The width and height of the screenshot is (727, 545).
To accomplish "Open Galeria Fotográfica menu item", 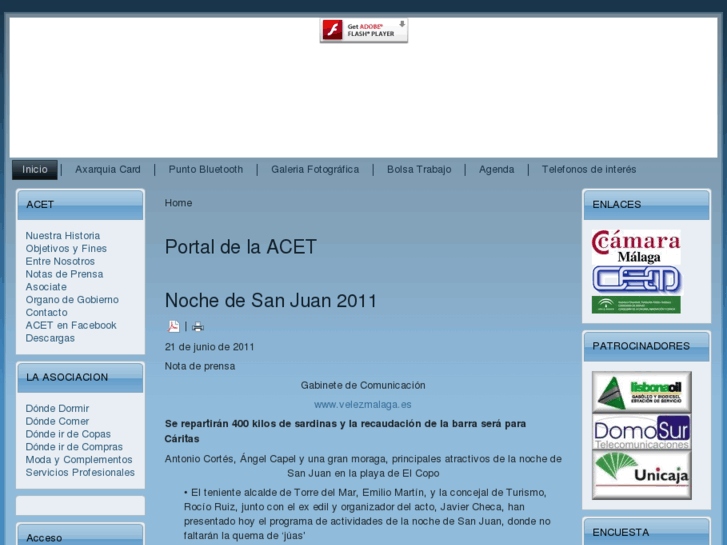I will point(315,170).
